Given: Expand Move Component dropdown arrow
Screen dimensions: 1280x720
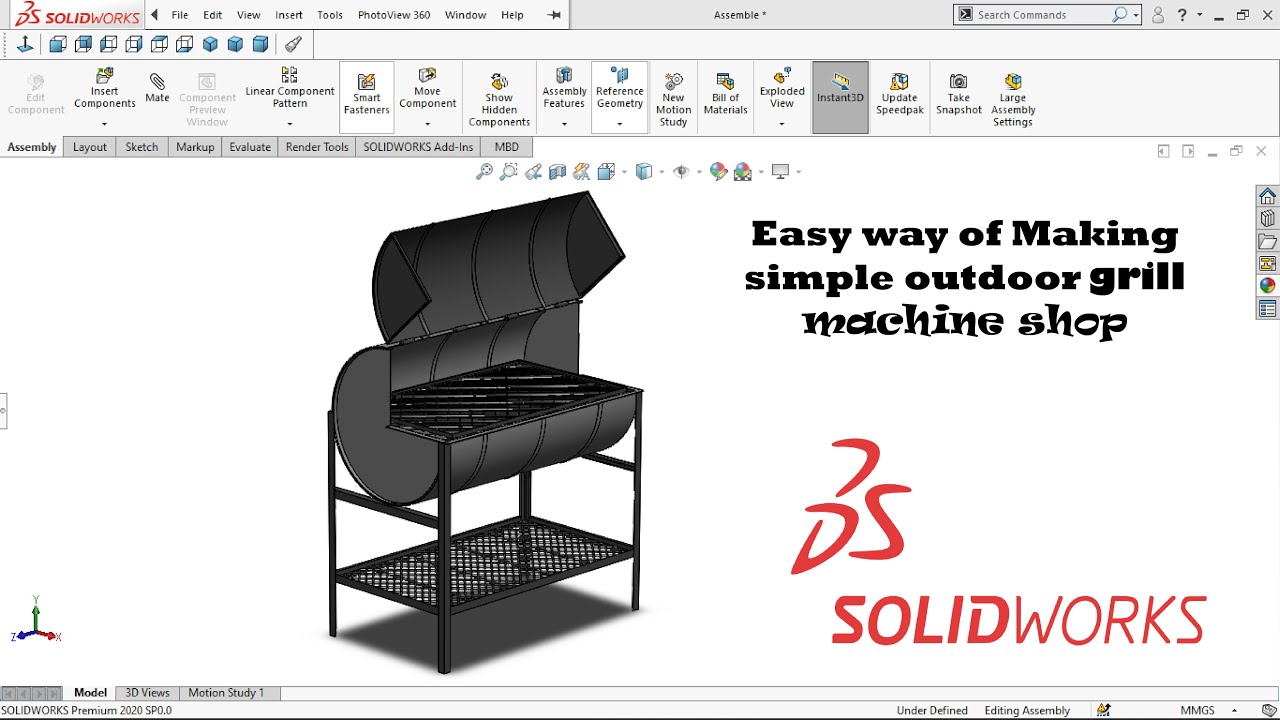Looking at the screenshot, I should pyautogui.click(x=427, y=124).
